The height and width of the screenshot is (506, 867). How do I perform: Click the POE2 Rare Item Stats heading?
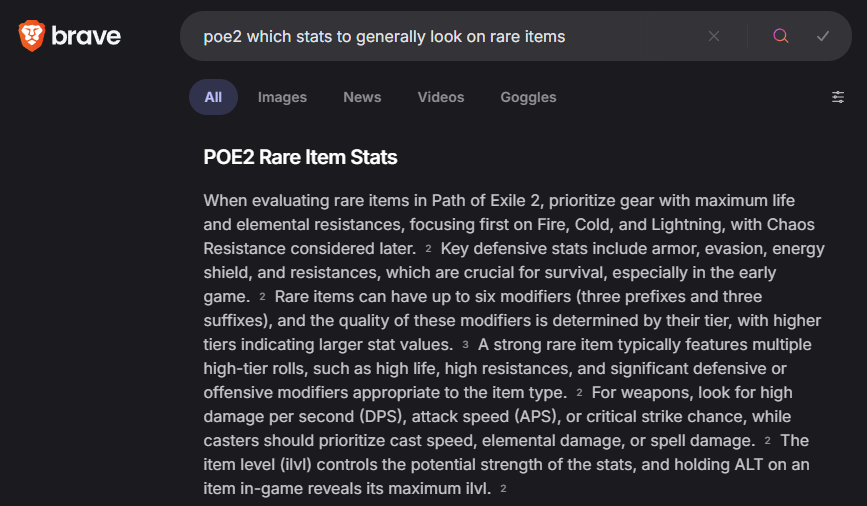pyautogui.click(x=300, y=157)
